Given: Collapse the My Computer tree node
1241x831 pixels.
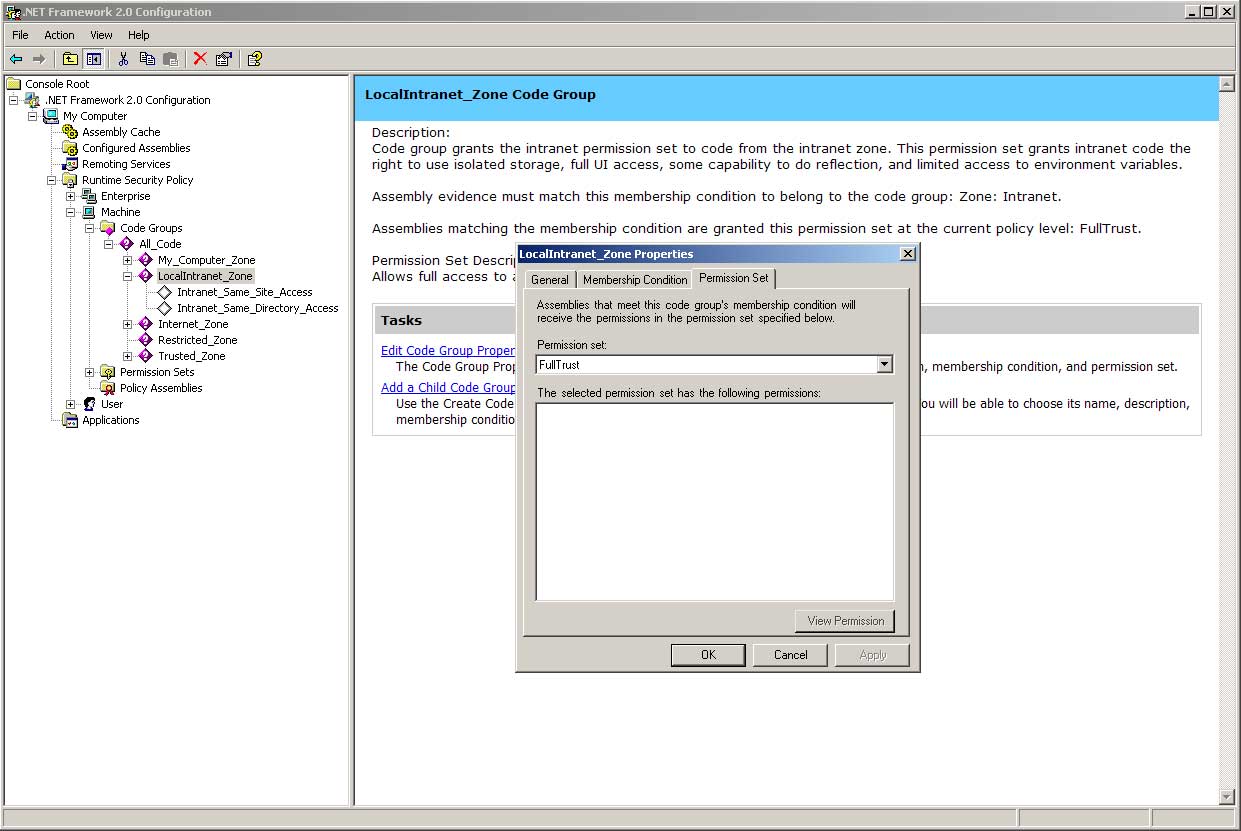Looking at the screenshot, I should [33, 116].
